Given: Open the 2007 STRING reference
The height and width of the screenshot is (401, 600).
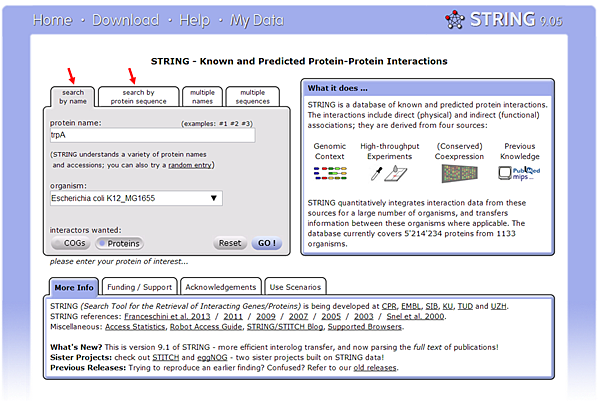Looking at the screenshot, I should [298, 317].
